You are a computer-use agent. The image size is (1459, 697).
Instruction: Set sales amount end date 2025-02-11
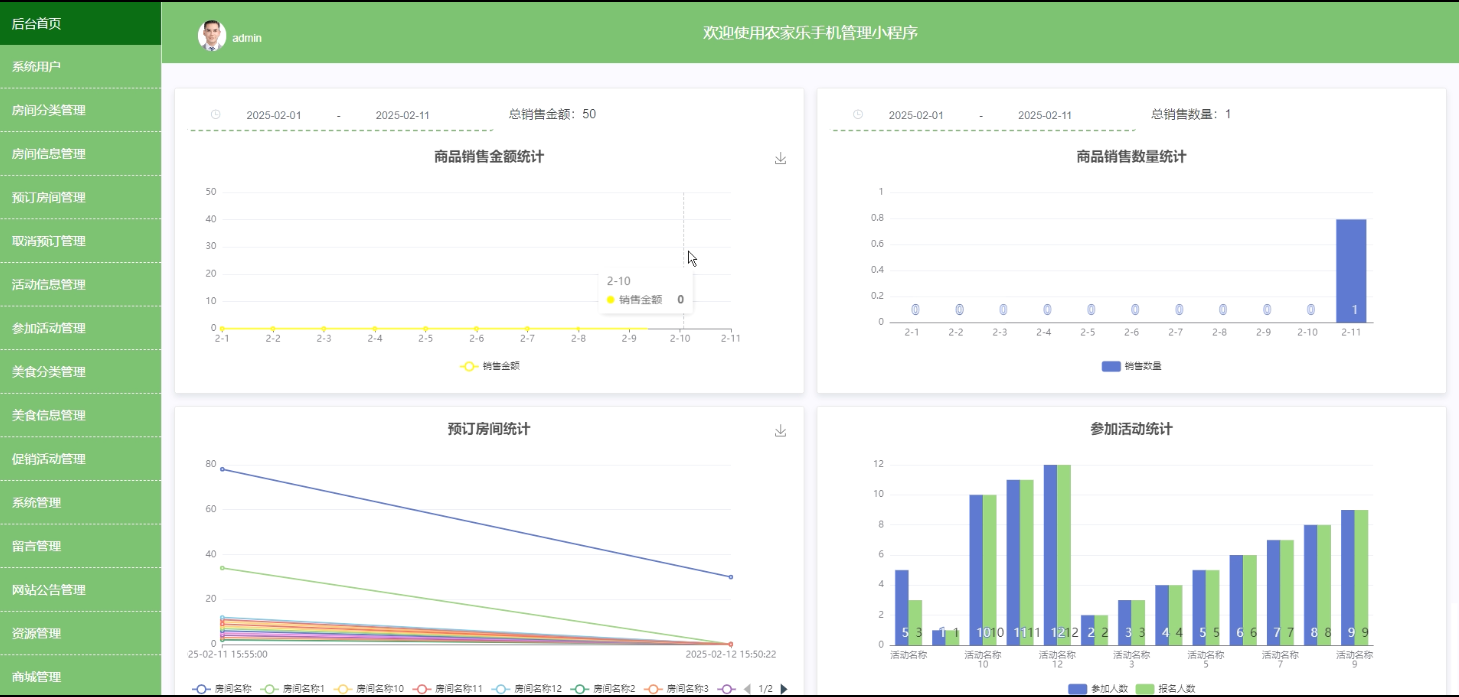[x=402, y=115]
